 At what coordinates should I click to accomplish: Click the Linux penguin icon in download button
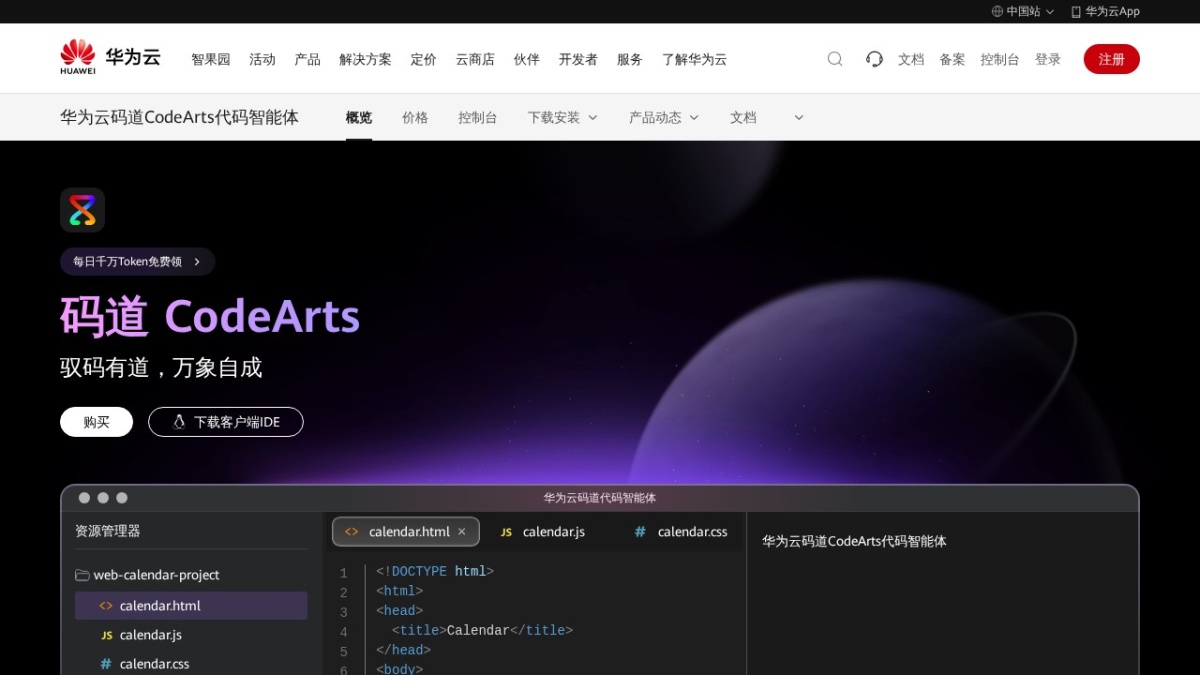coord(179,422)
